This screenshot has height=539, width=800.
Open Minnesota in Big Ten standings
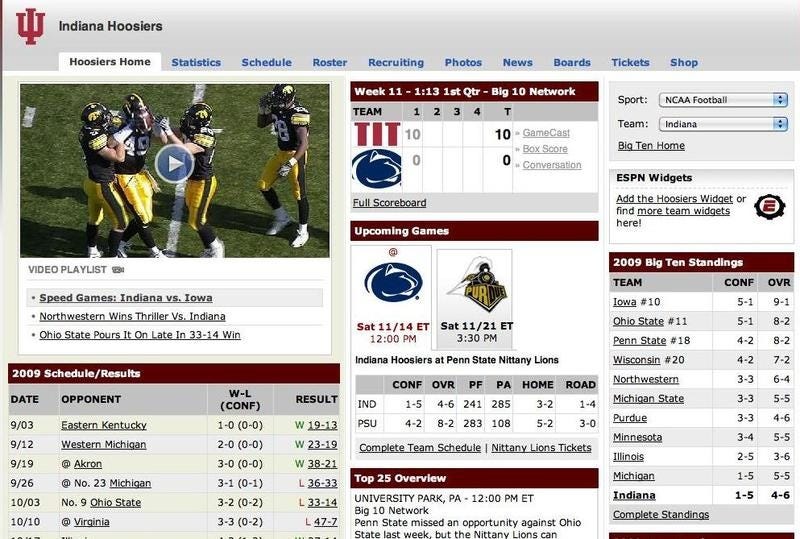(637, 438)
